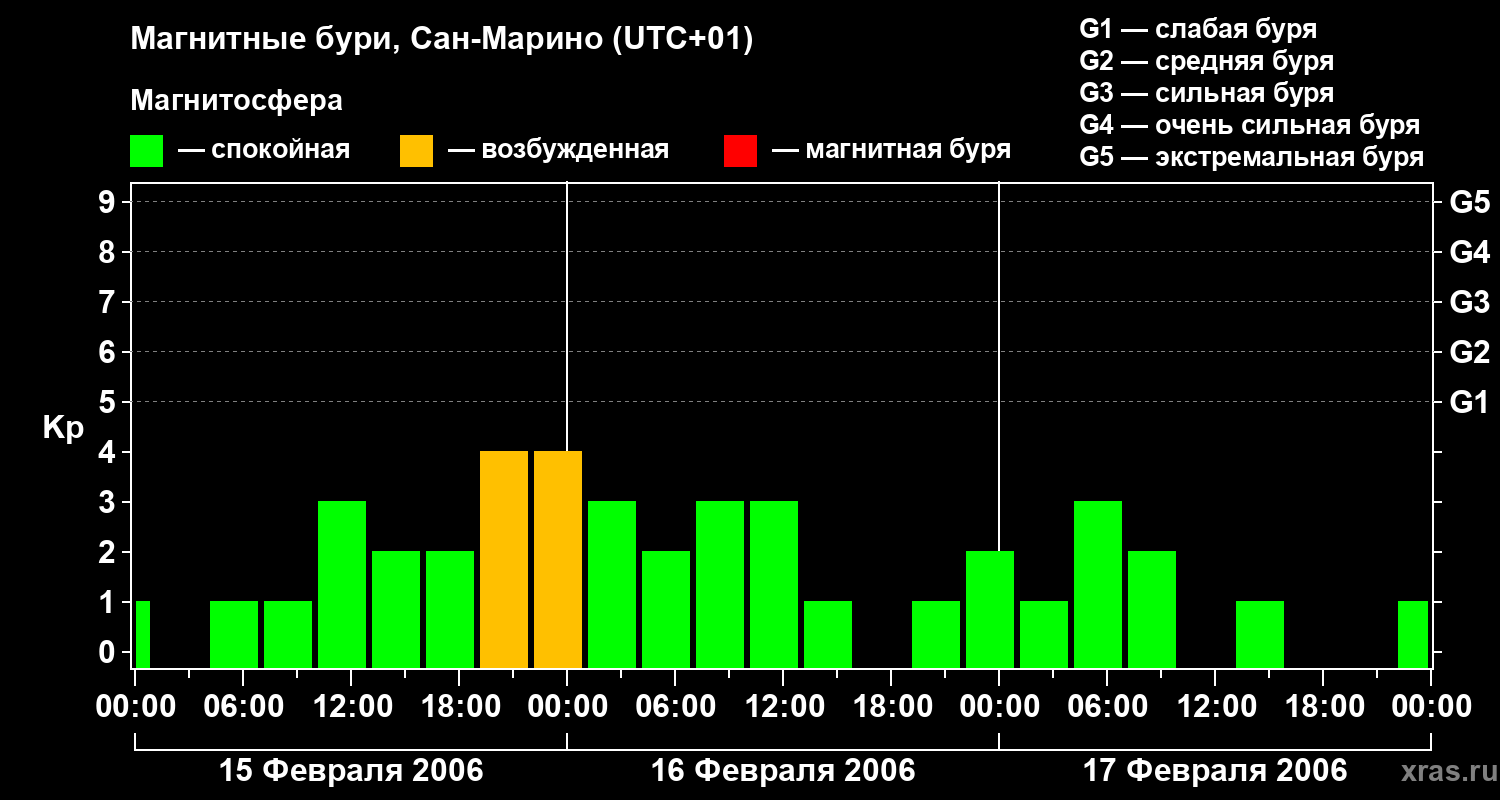Click the orange Kp 4 bar crossing midnight into 16 February
1500x800 pixels.
pyautogui.click(x=558, y=560)
